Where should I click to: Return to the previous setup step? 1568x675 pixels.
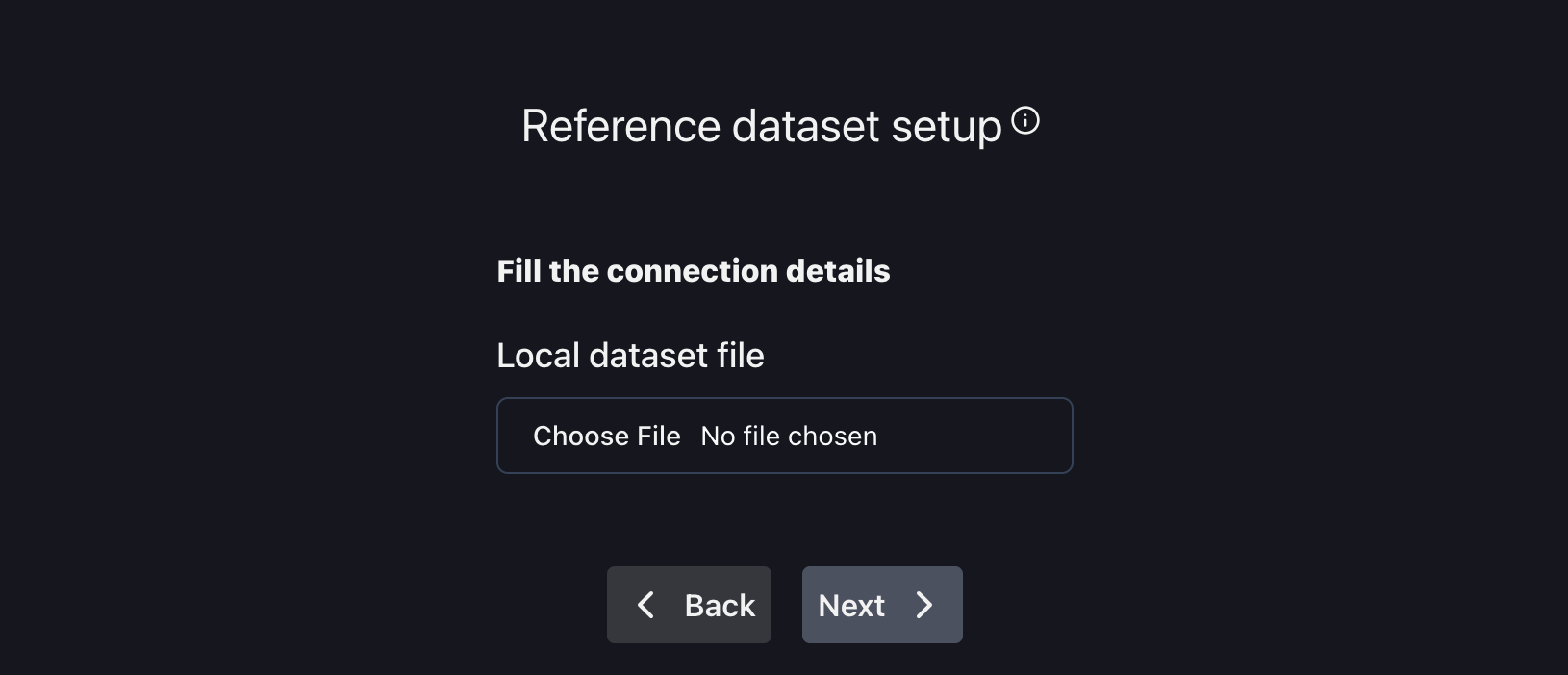pos(689,605)
